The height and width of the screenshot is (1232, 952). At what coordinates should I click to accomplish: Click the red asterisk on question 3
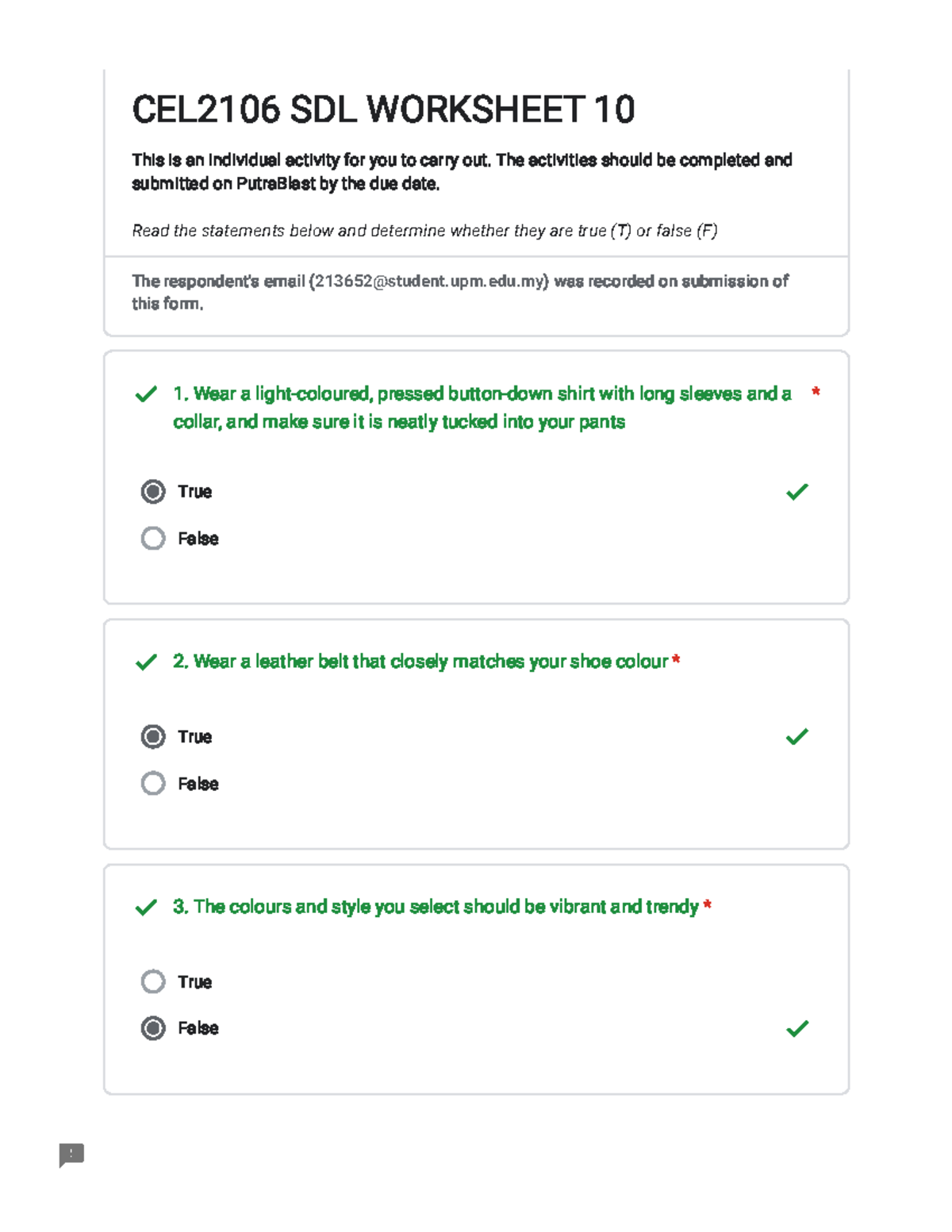tap(708, 904)
